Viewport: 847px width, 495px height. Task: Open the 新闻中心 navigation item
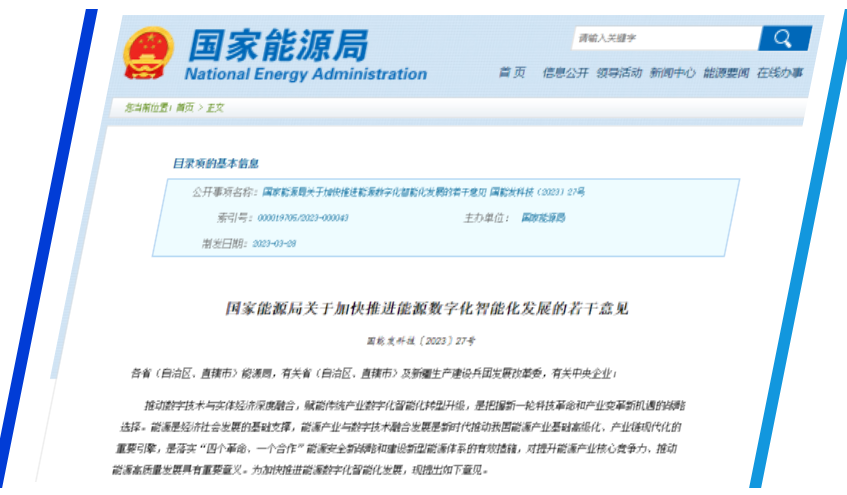tap(673, 72)
